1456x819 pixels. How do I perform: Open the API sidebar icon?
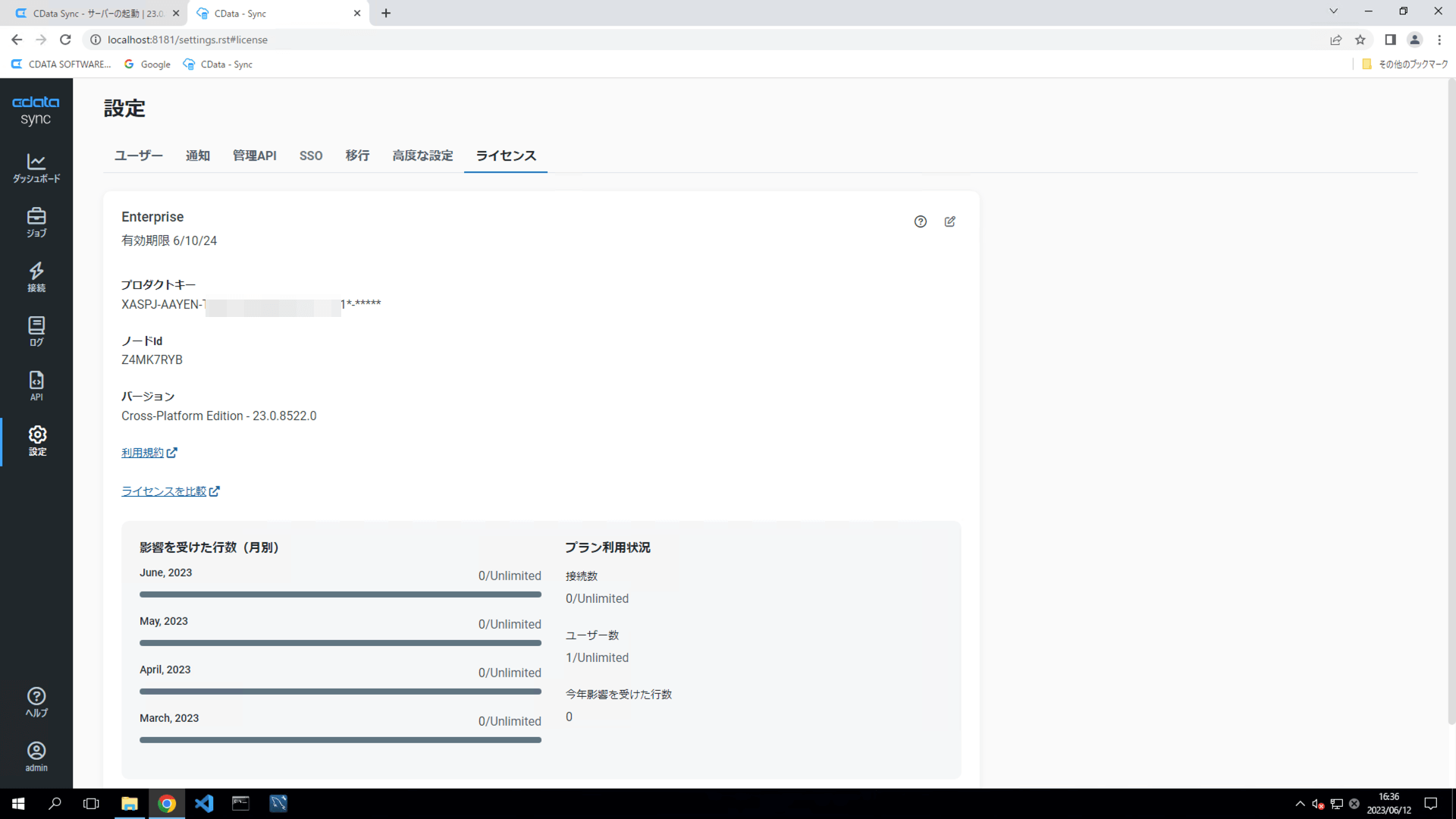tap(36, 385)
